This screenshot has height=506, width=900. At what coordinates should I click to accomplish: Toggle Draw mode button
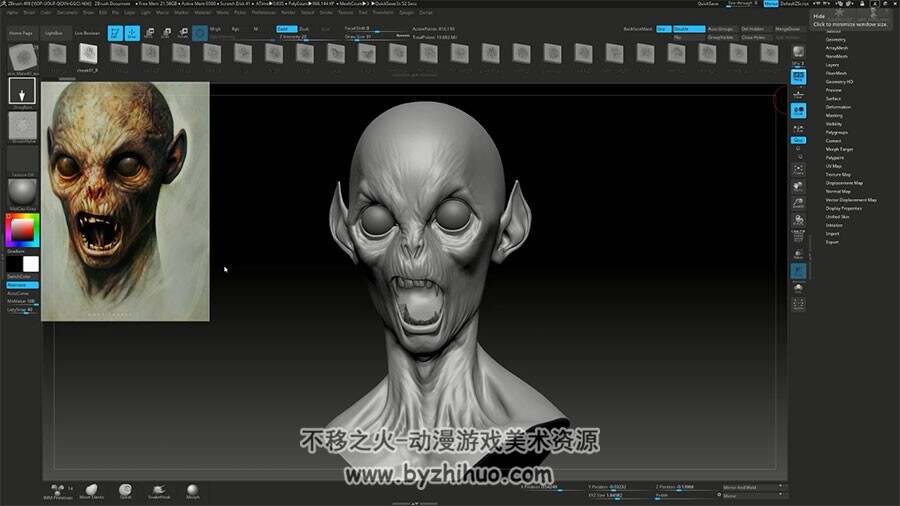point(132,33)
